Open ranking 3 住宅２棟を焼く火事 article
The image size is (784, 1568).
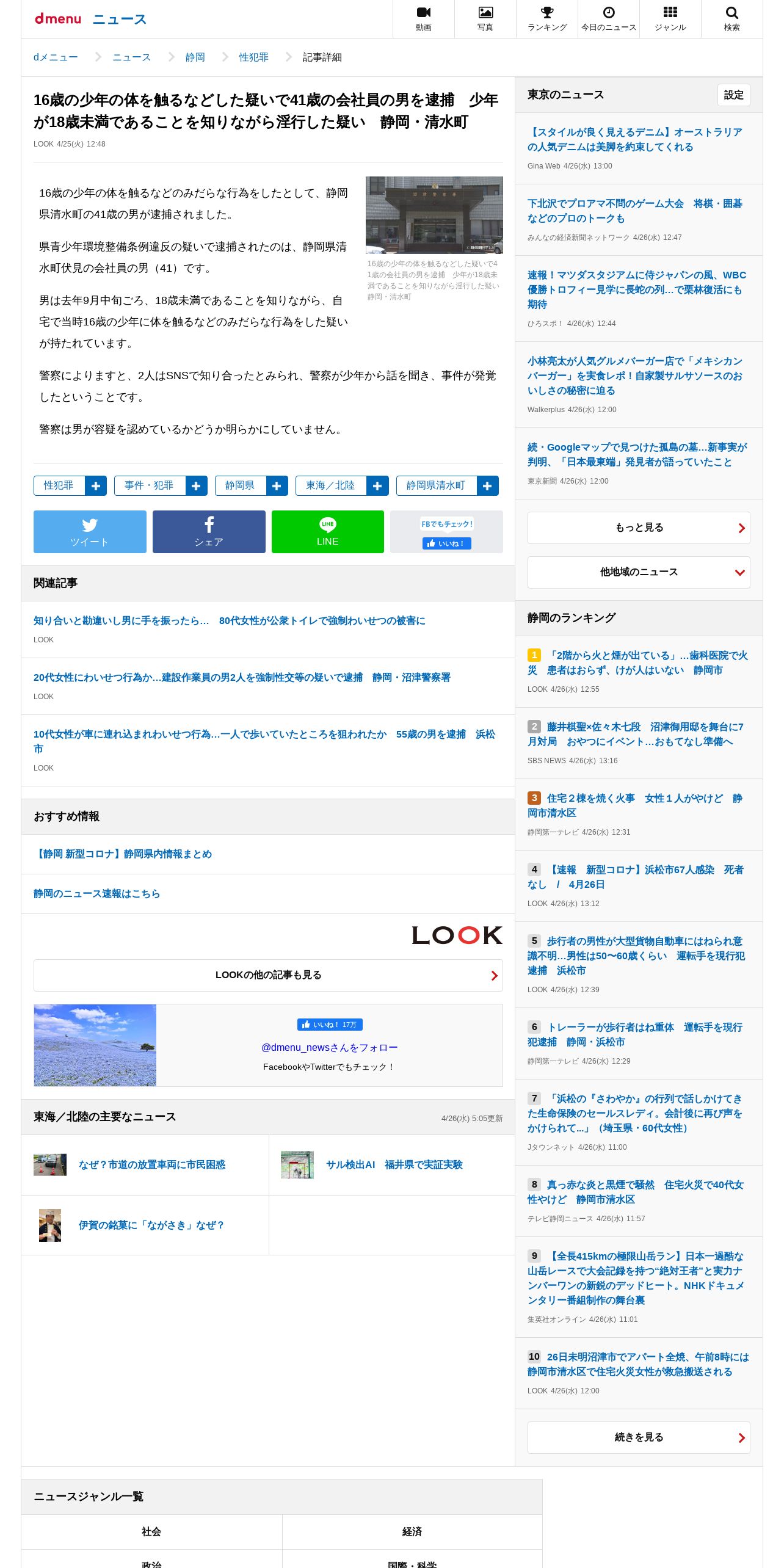click(635, 806)
